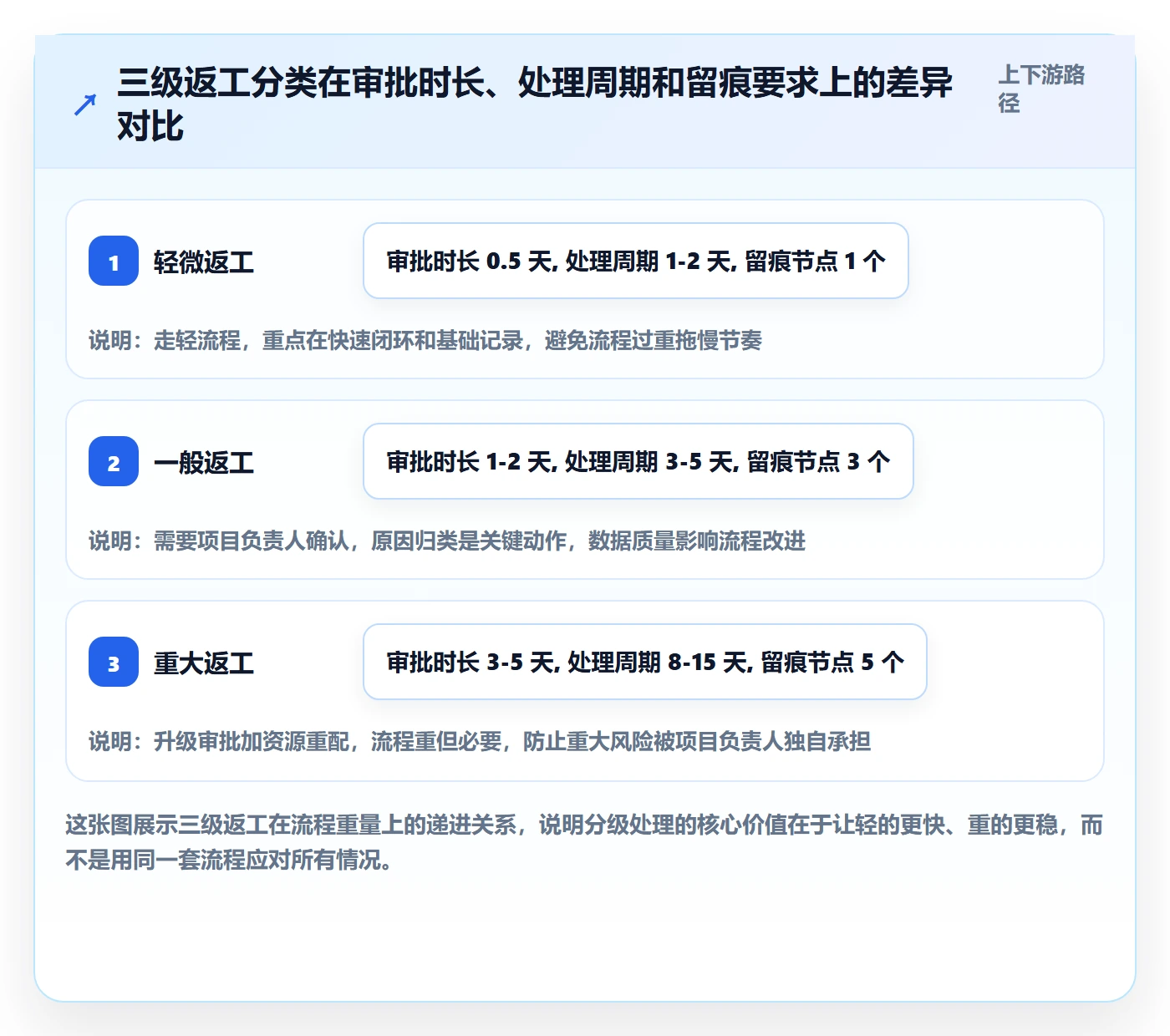Click the 轻微返工 heading

point(204,262)
